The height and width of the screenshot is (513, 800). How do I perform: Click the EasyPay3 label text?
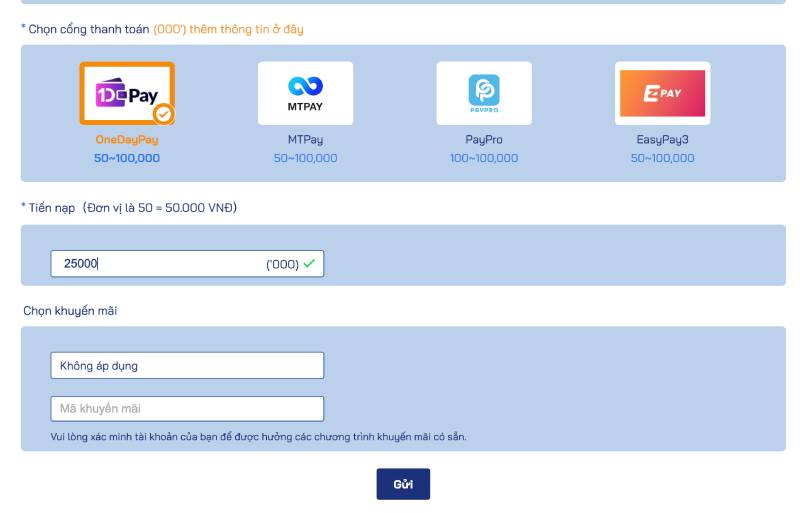662,139
